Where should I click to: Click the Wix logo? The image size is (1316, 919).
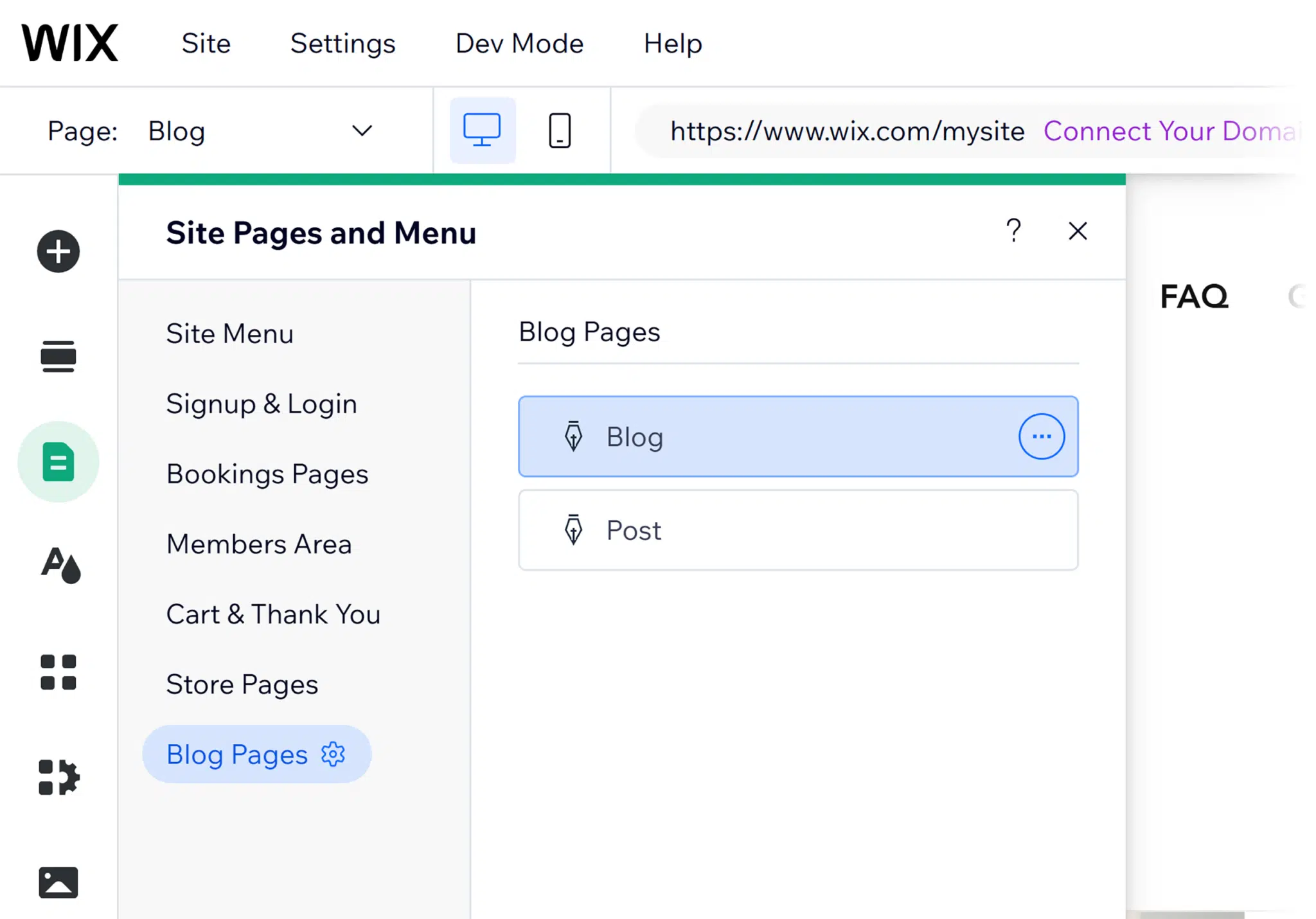70,43
